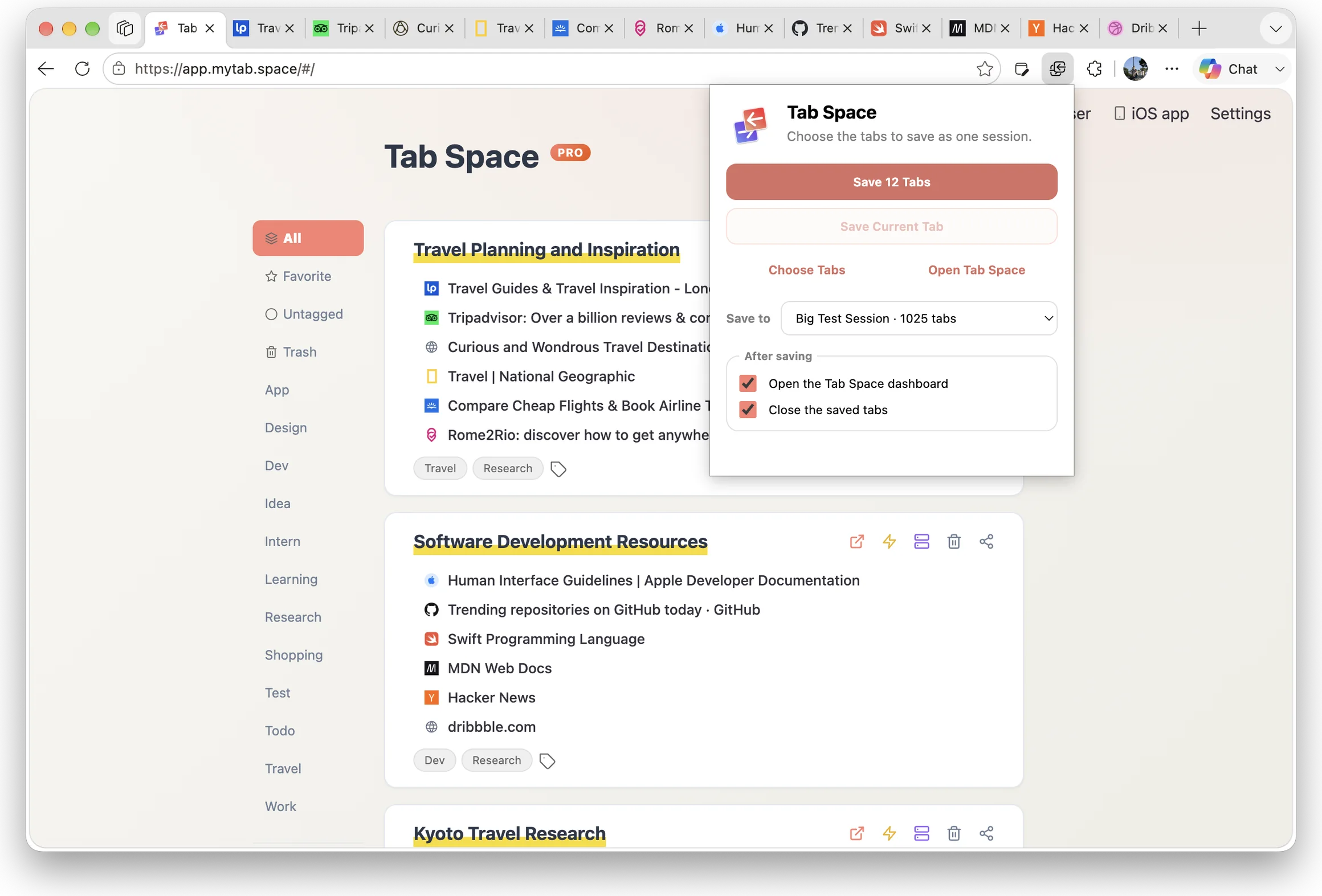This screenshot has height=896, width=1322.
Task: Go back with the back arrow
Action: click(46, 69)
